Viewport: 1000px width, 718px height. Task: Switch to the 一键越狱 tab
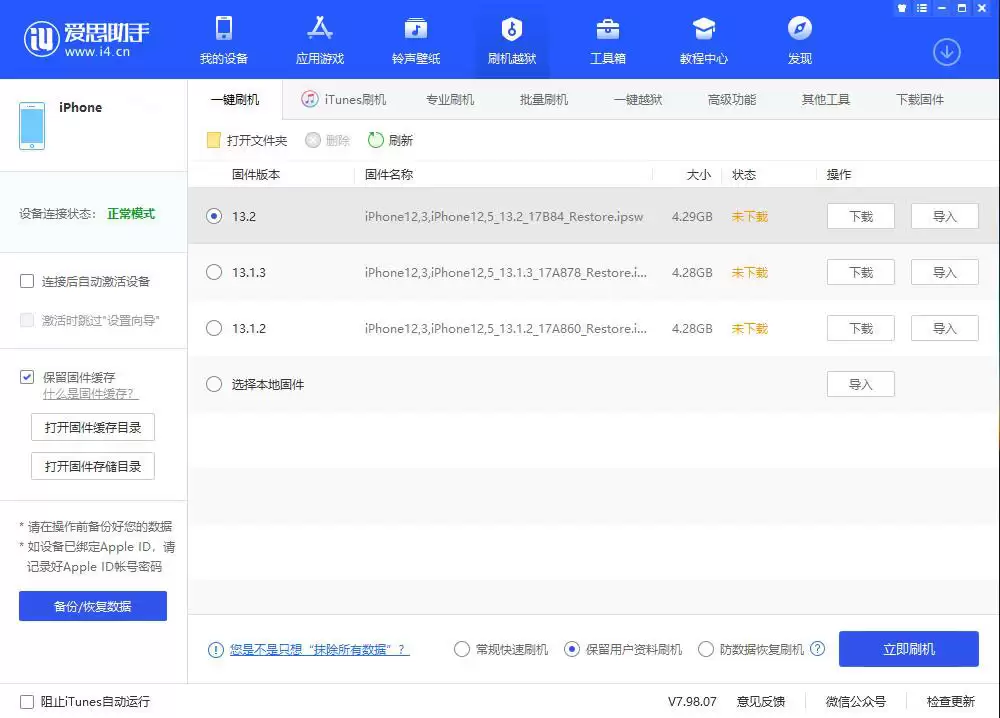coord(638,99)
